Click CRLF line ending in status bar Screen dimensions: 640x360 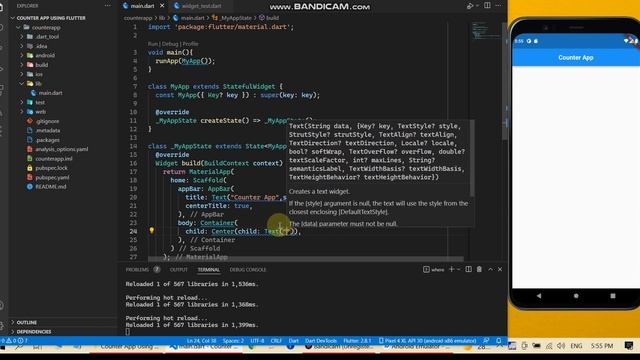[x=276, y=340]
